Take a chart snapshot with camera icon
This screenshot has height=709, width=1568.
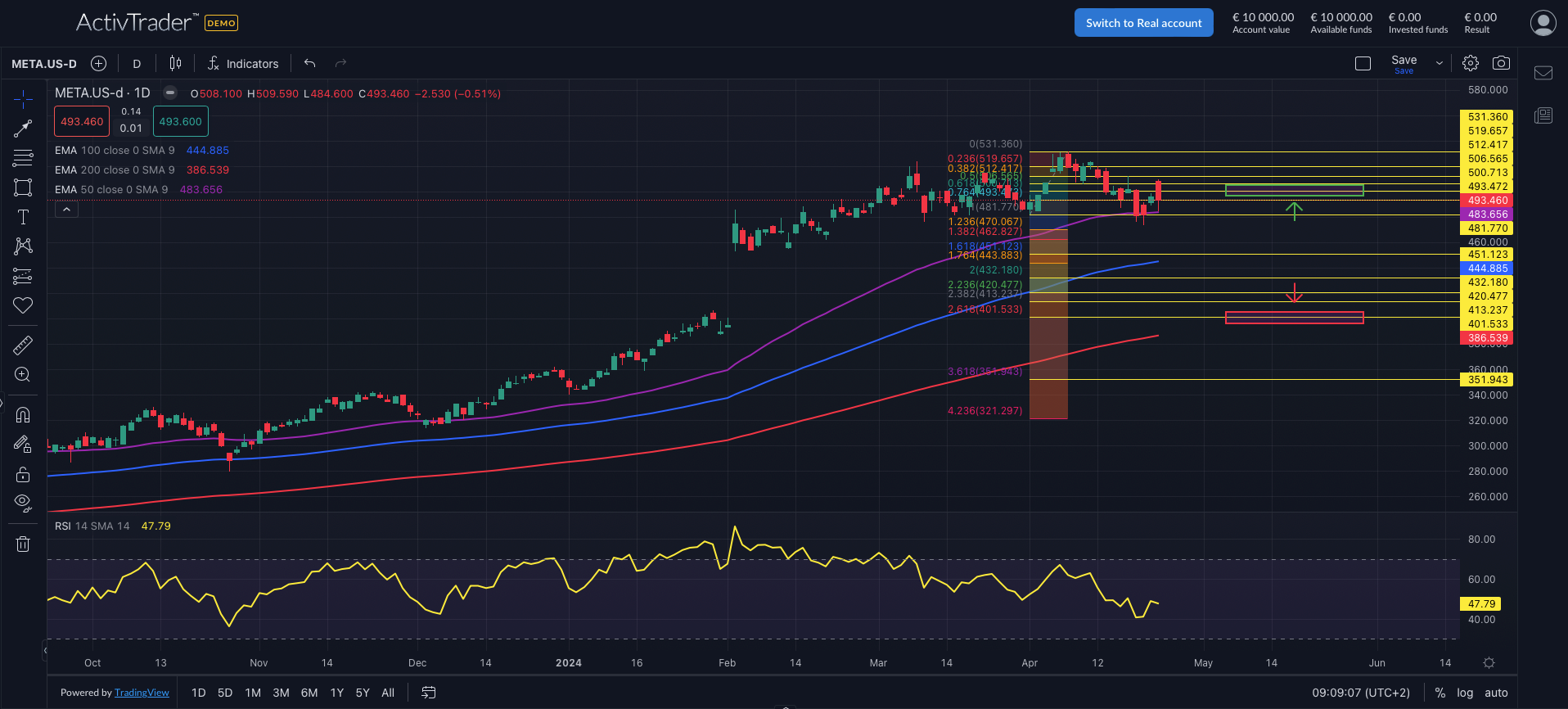(1501, 63)
